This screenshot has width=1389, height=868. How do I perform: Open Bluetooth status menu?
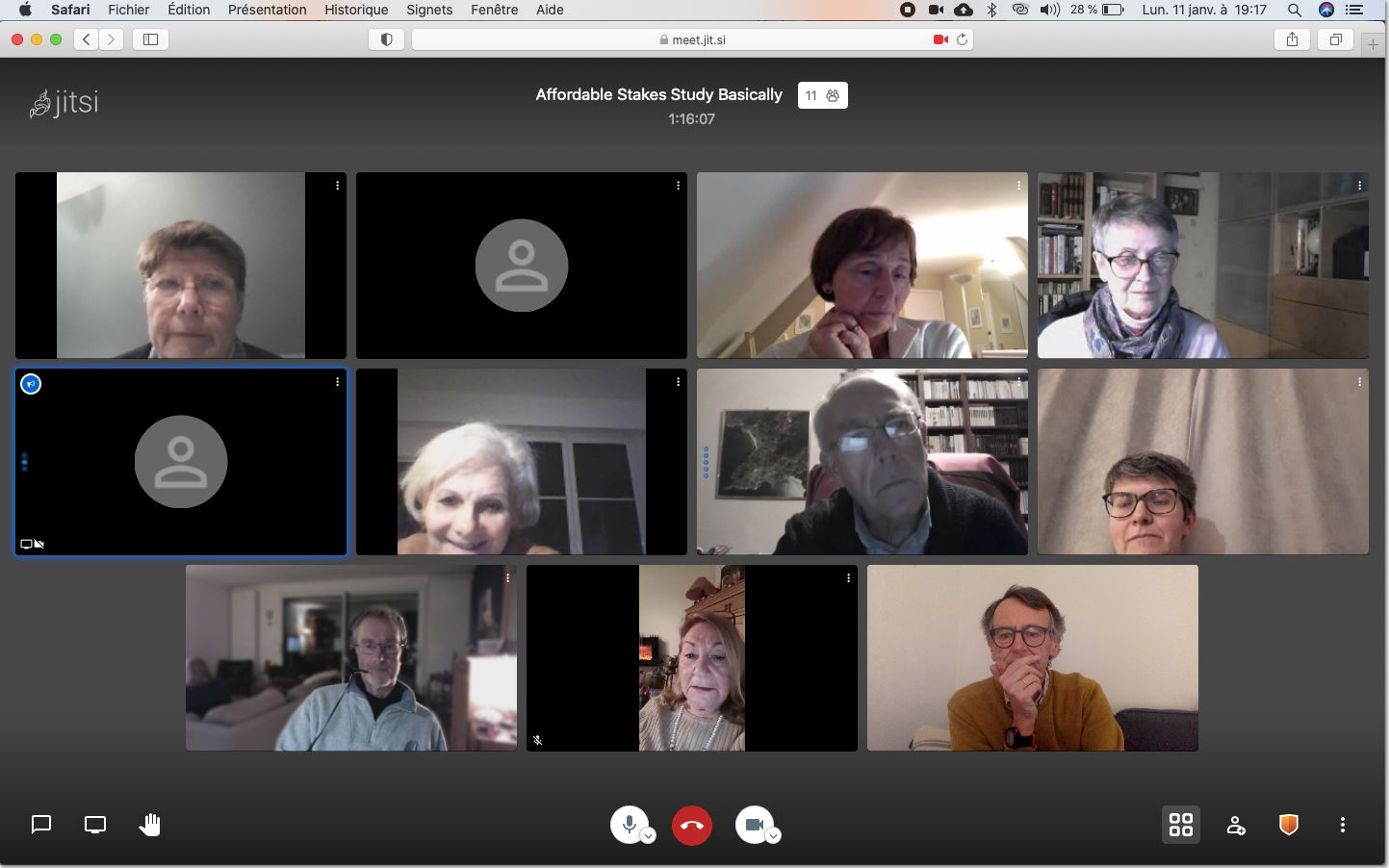(x=992, y=10)
